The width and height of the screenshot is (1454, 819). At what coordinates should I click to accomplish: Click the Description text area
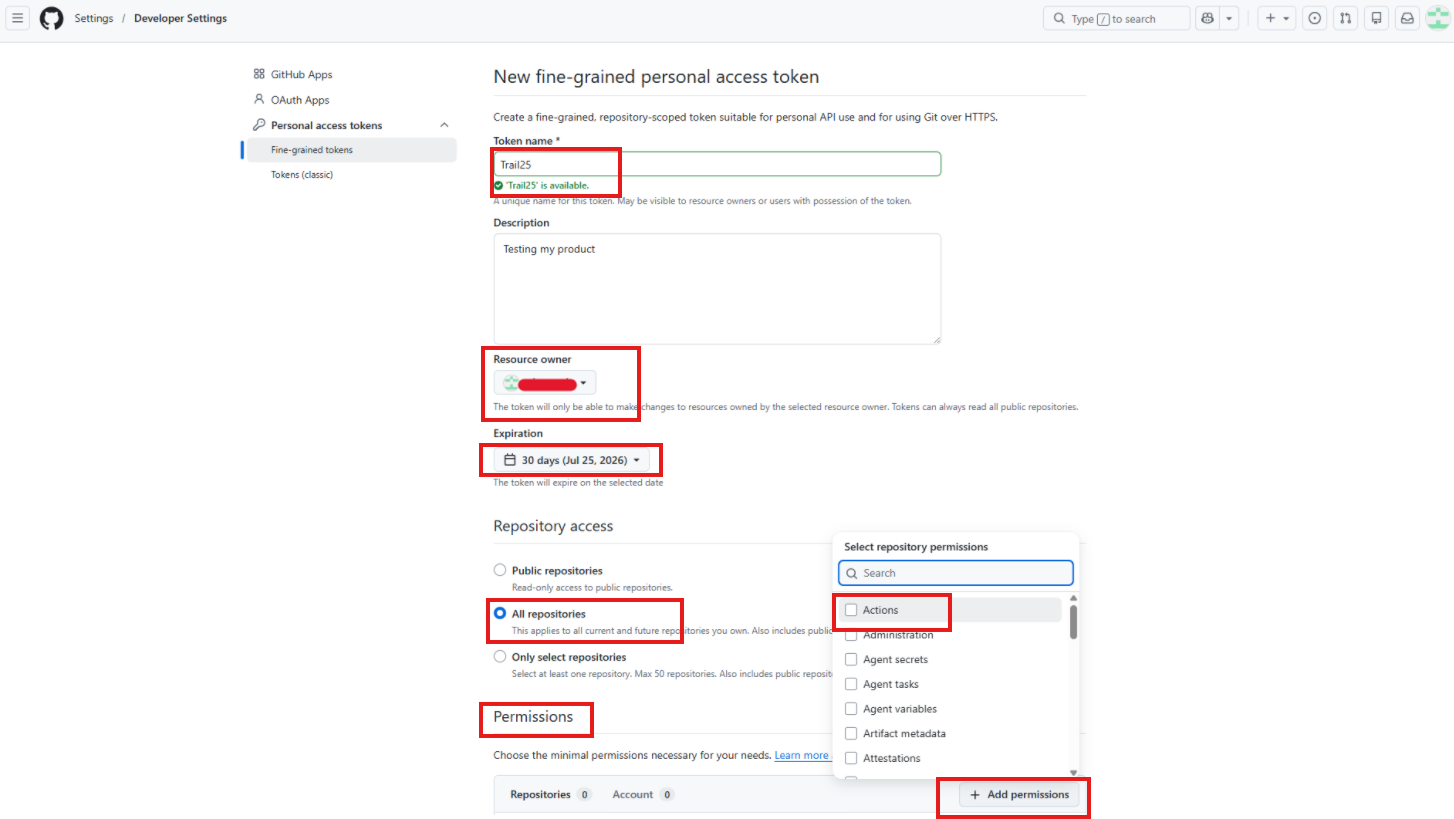coord(717,289)
